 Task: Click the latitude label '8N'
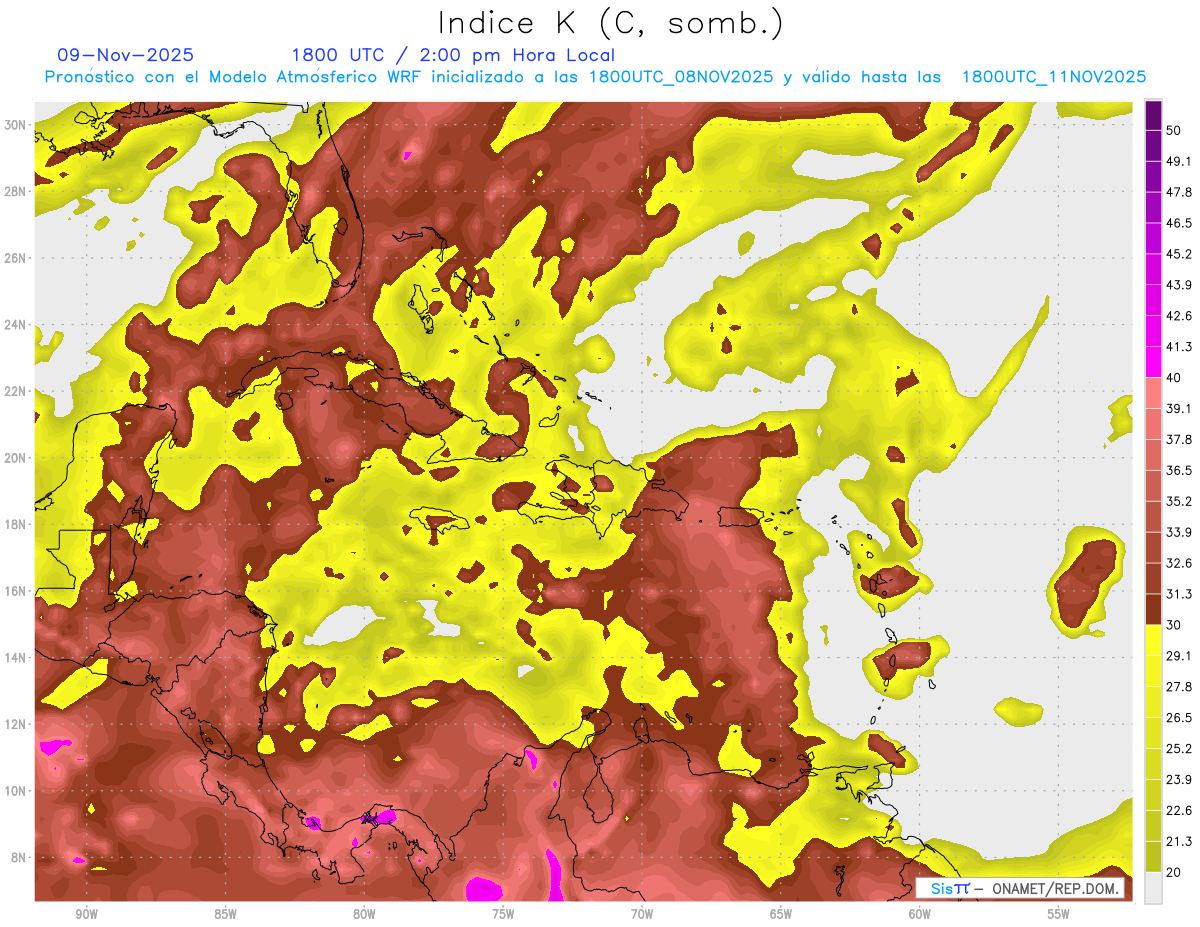click(18, 857)
